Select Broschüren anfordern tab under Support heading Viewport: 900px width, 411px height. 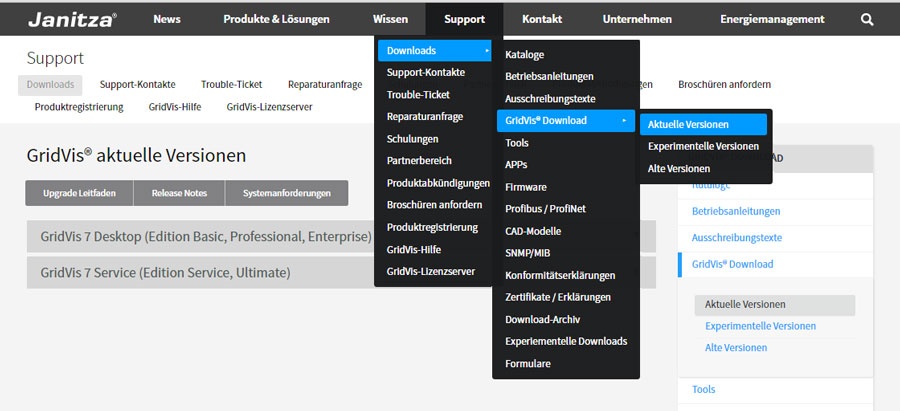[x=724, y=85]
